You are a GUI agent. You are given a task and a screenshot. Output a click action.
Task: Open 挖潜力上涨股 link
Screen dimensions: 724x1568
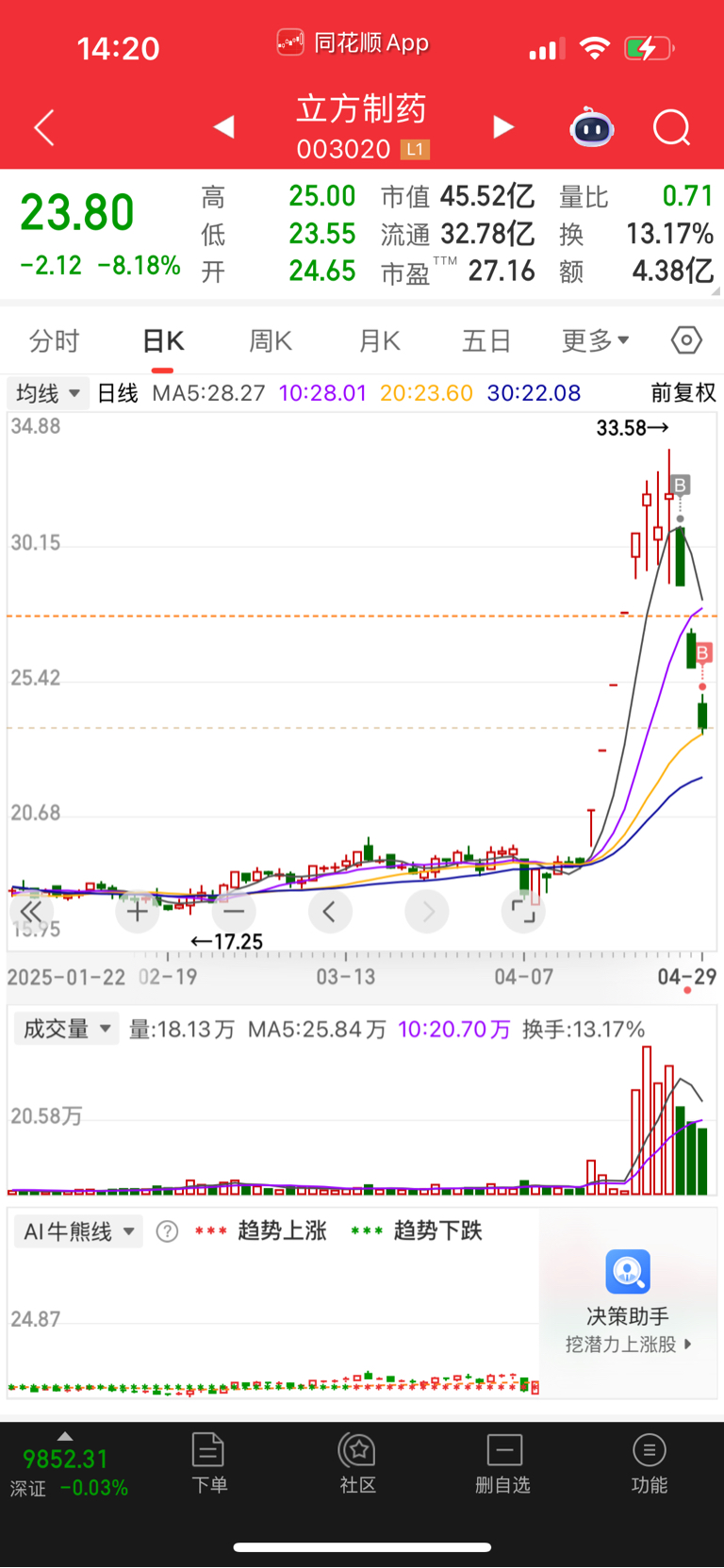[x=629, y=1345]
